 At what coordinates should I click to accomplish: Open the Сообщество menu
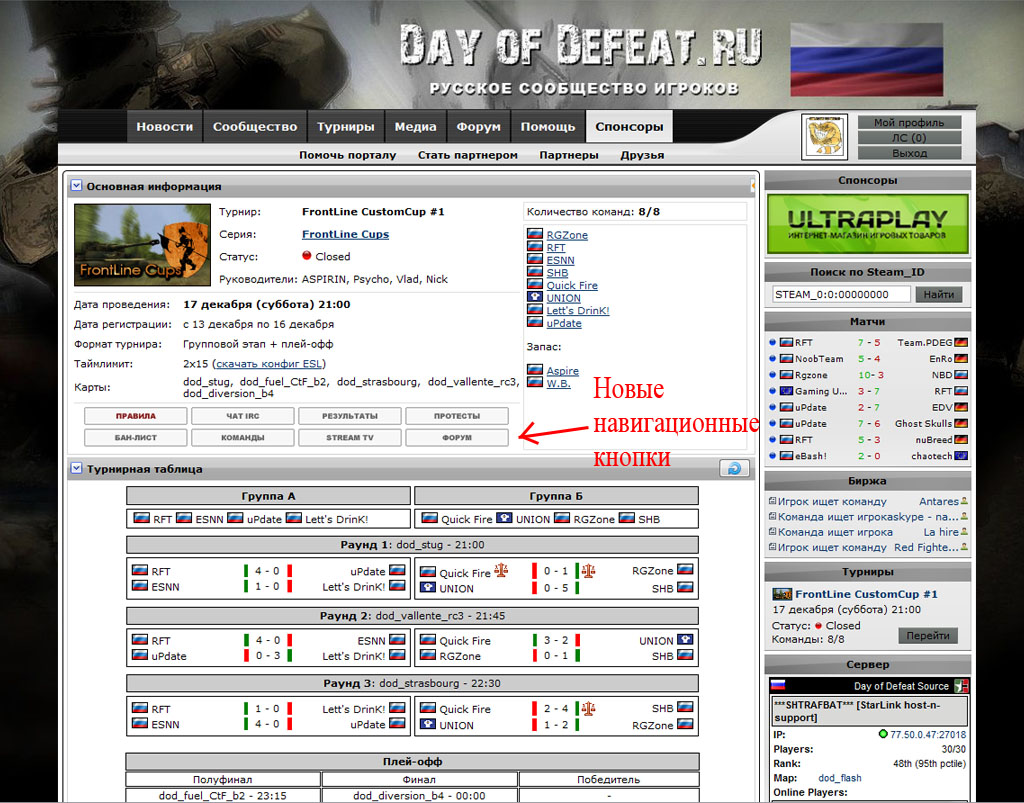click(255, 127)
